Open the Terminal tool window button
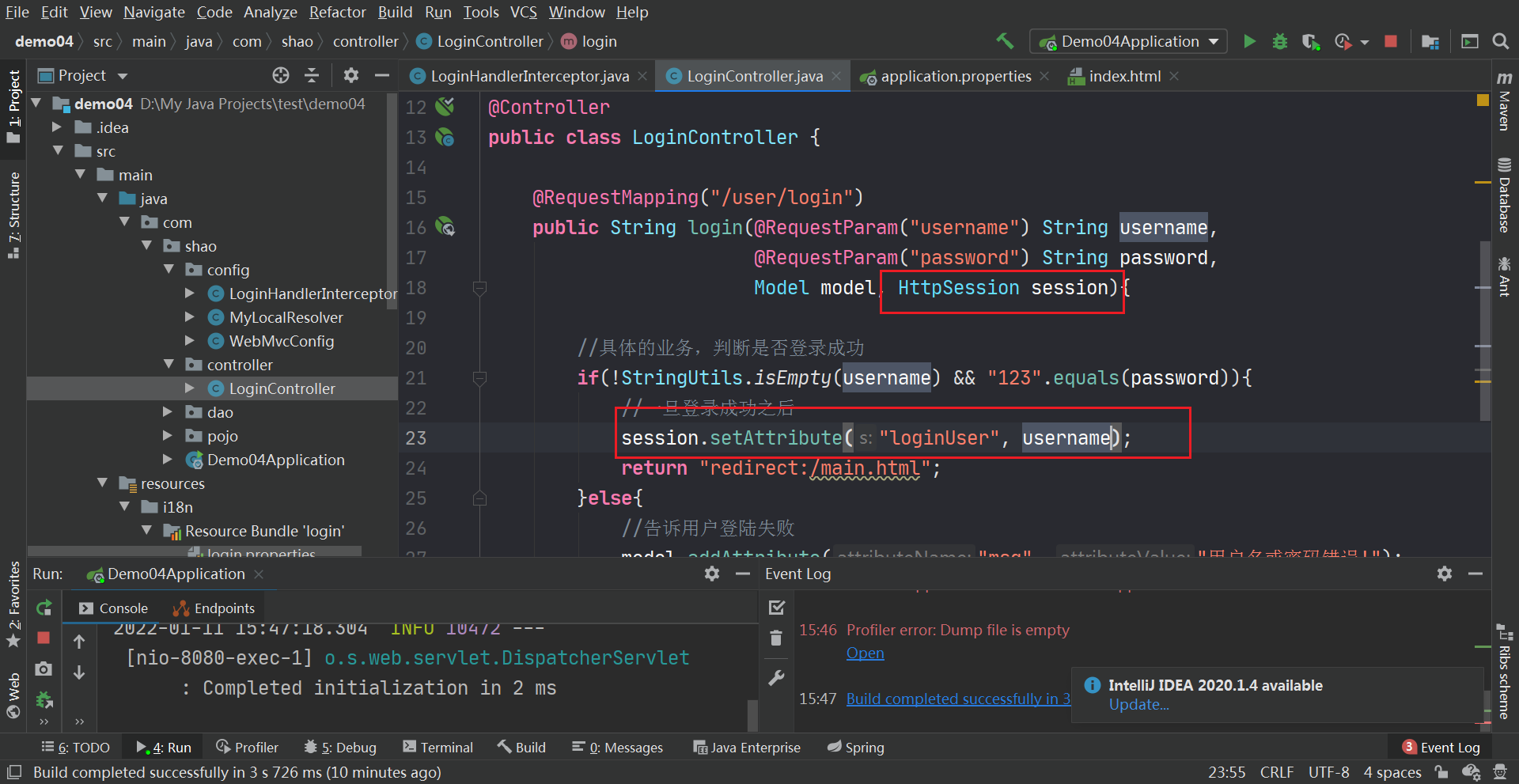This screenshot has width=1519, height=784. point(438,747)
